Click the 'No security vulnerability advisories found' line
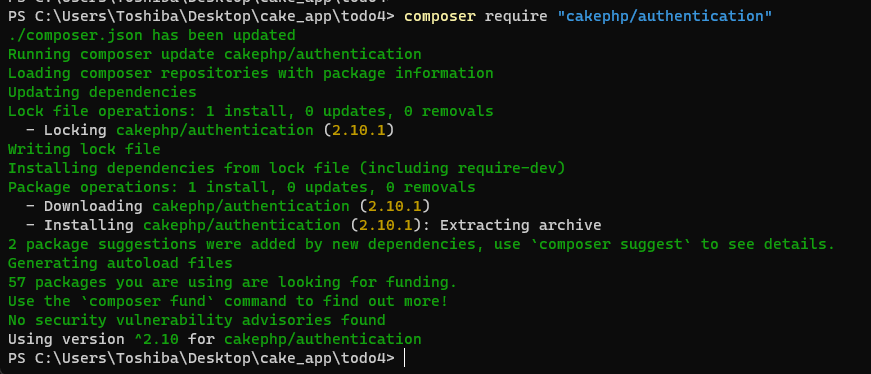The image size is (871, 374). click(x=197, y=320)
